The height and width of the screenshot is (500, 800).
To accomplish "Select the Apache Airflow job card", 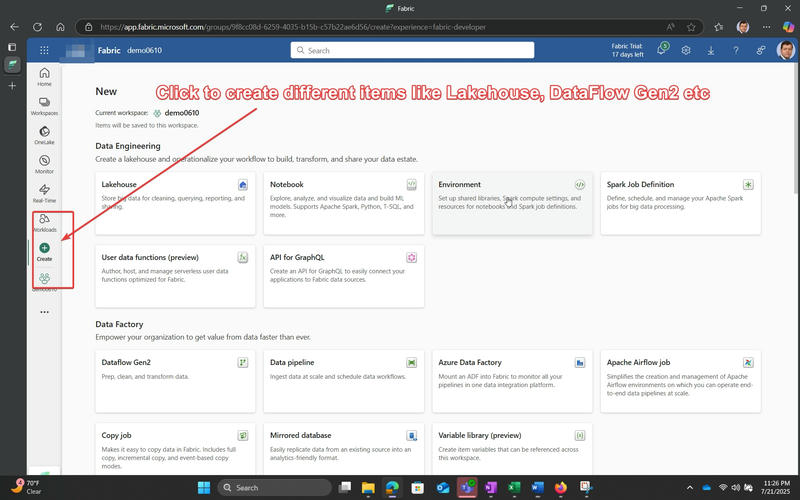I will [x=681, y=381].
